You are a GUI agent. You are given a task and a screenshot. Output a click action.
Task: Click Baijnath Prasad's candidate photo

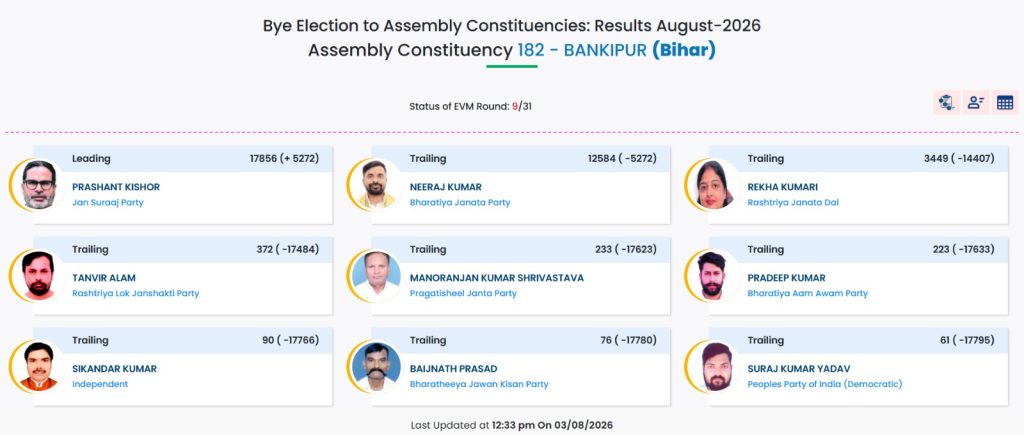tap(376, 366)
